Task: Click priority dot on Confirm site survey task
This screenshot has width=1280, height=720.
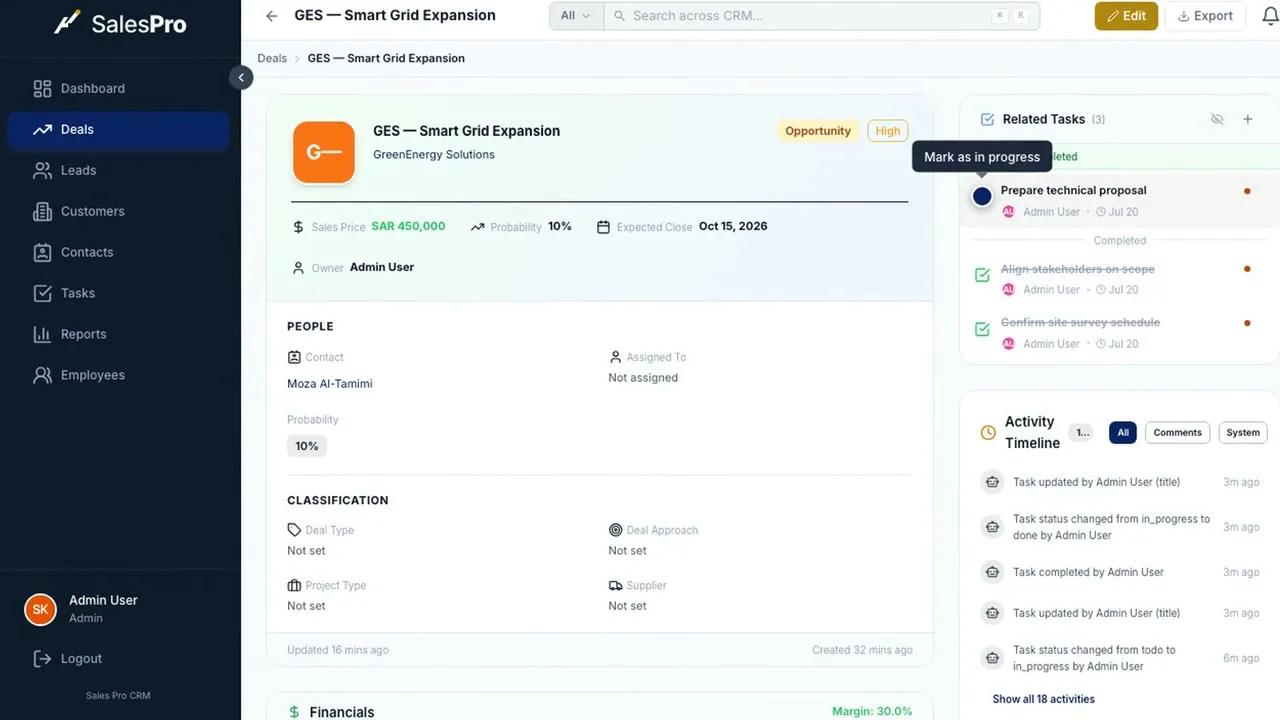Action: tap(1247, 323)
